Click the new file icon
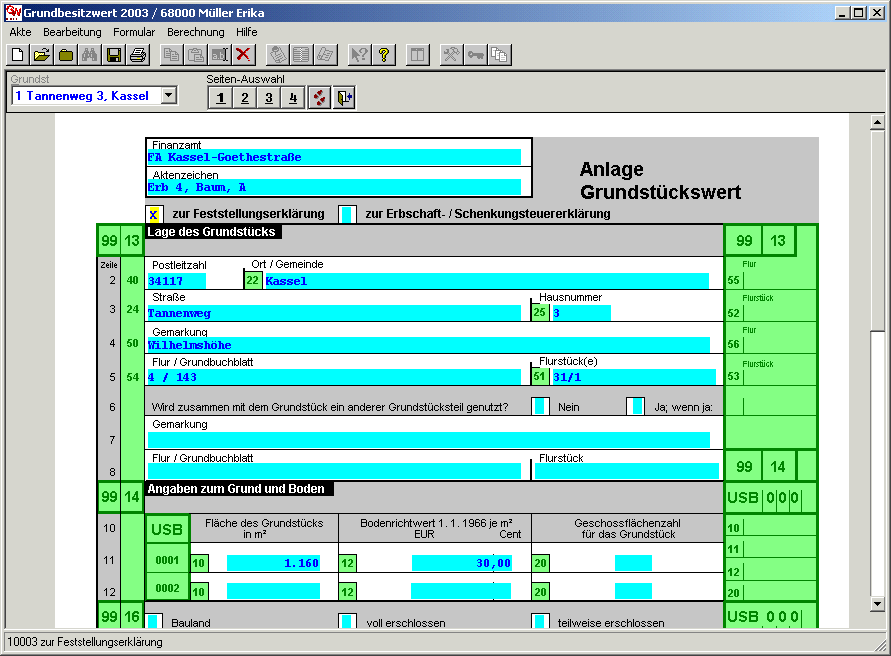Viewport: 891px width, 656px height. [17, 55]
